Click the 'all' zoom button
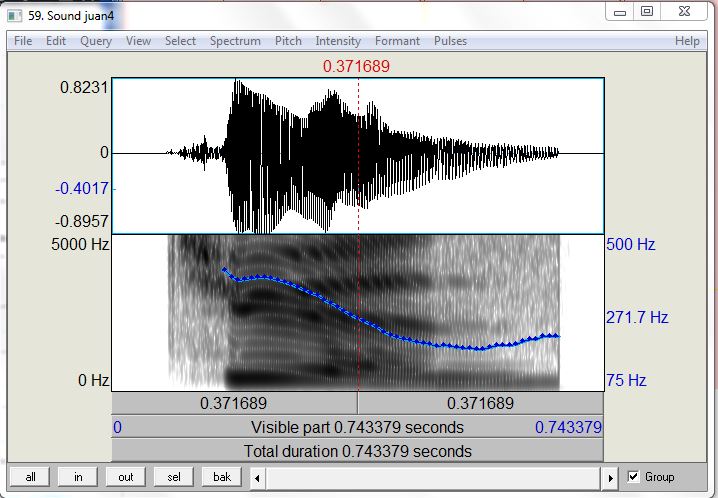 point(30,477)
